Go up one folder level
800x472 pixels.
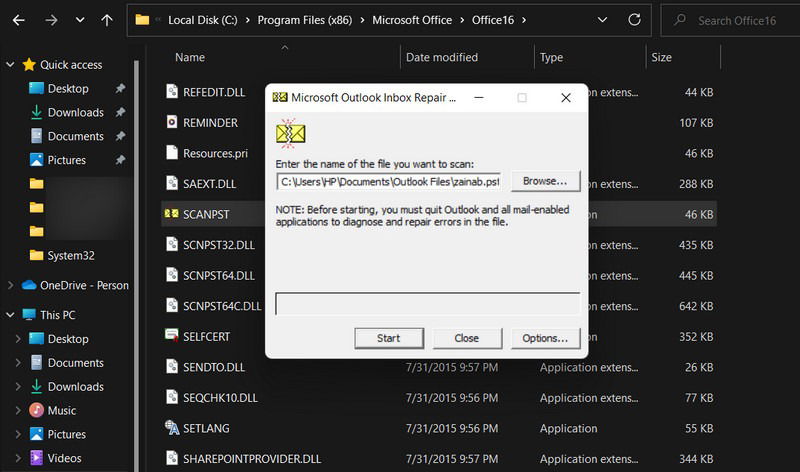[107, 20]
